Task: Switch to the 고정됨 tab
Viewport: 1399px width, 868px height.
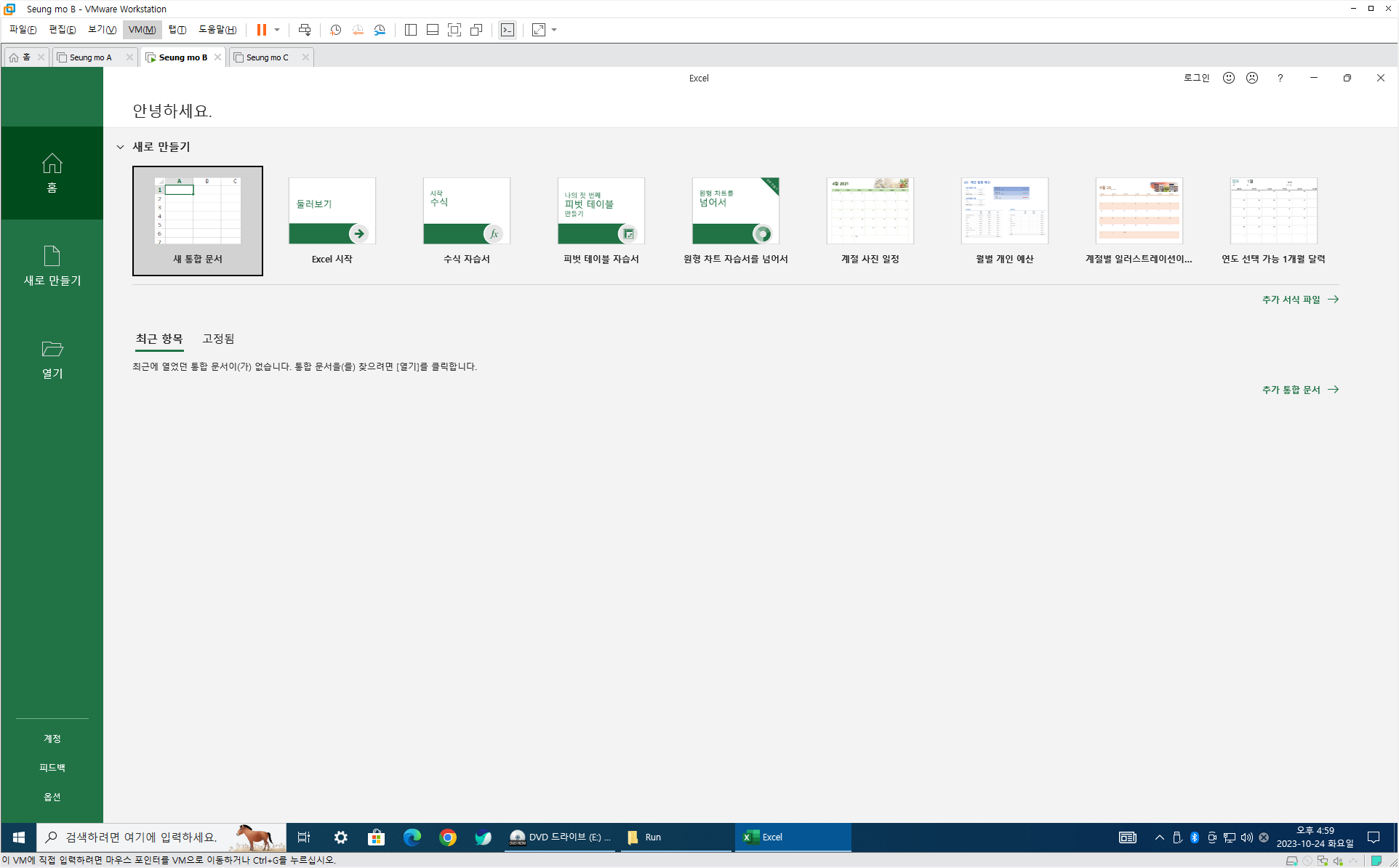Action: (218, 339)
